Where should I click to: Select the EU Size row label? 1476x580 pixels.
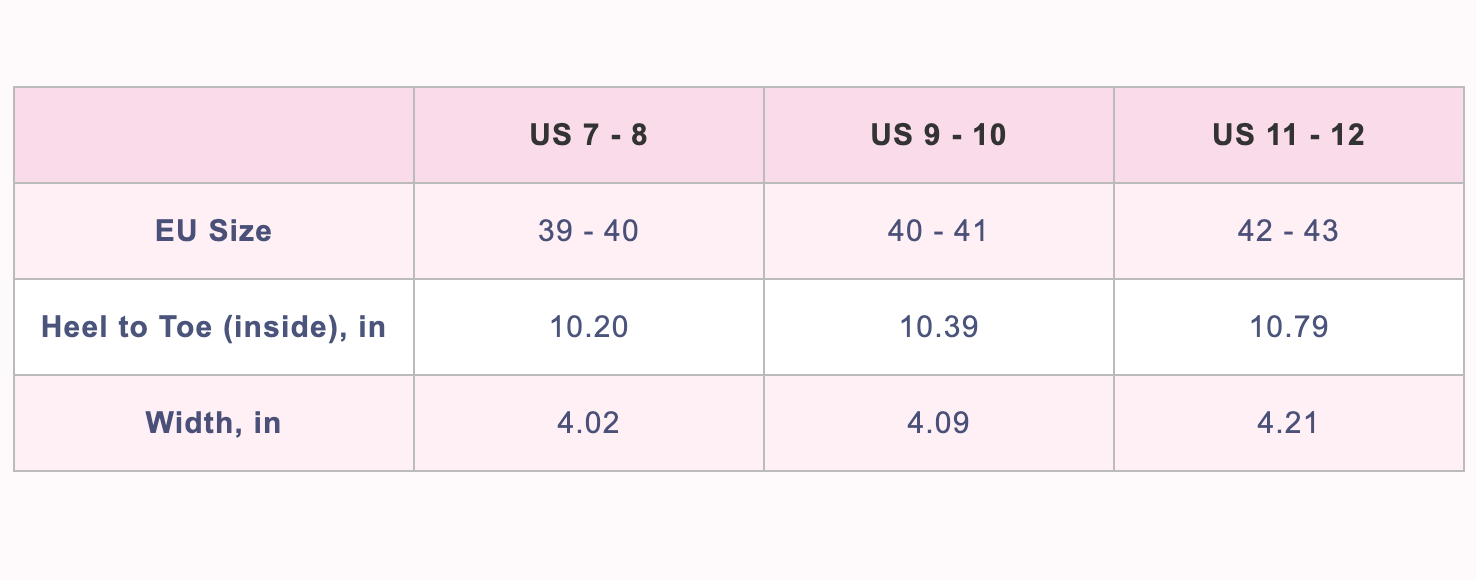tap(214, 231)
